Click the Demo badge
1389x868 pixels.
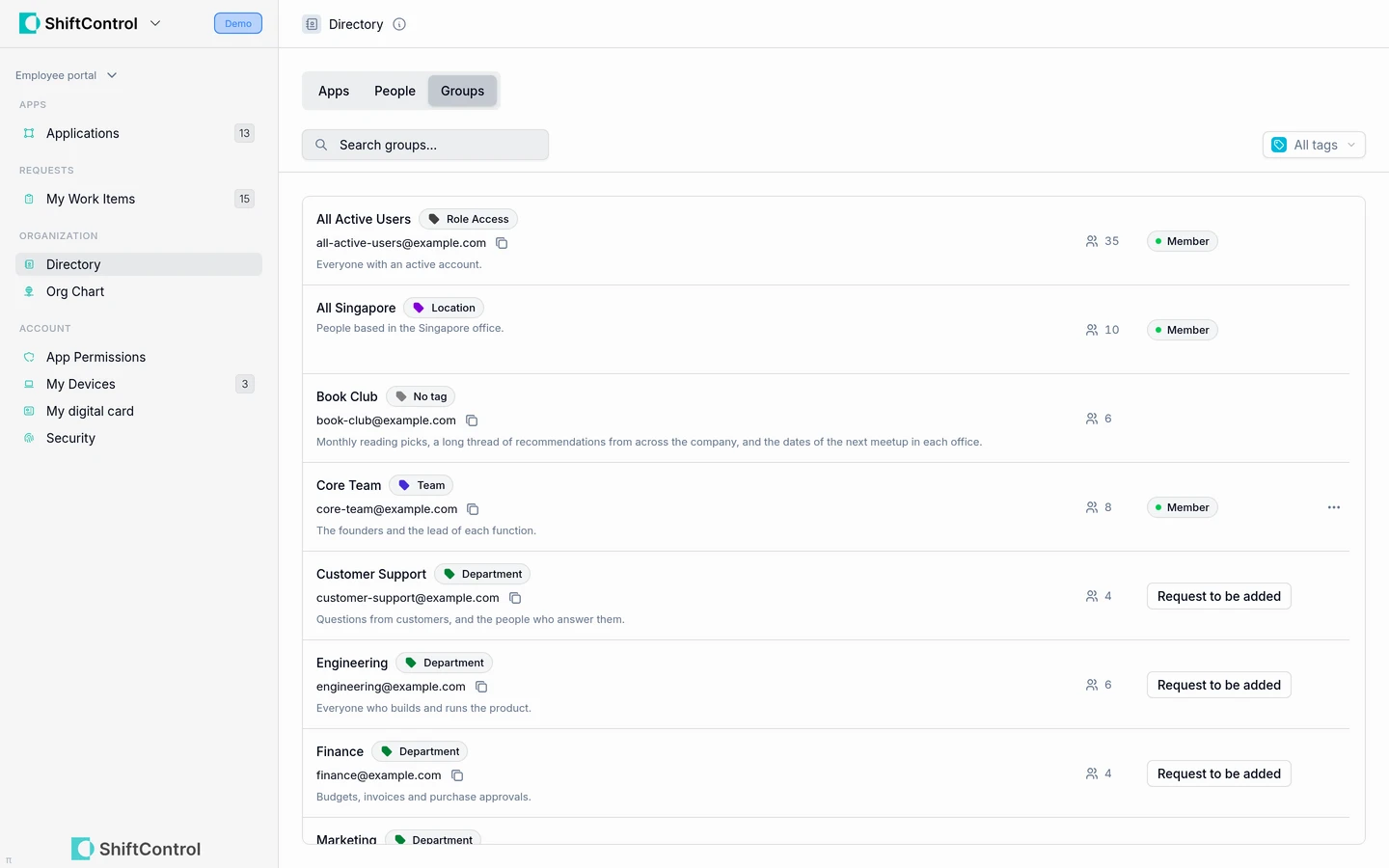pyautogui.click(x=238, y=23)
